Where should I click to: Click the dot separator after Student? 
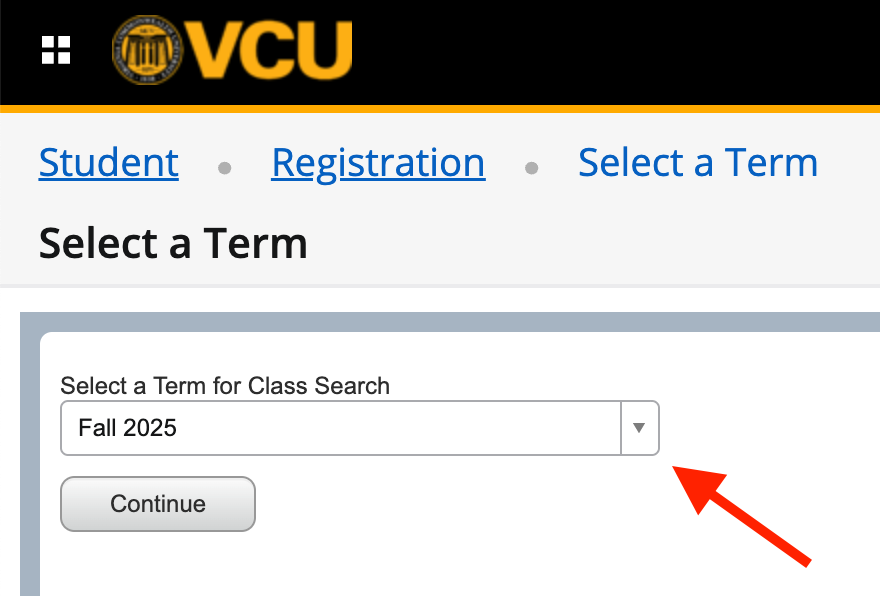pos(225,168)
